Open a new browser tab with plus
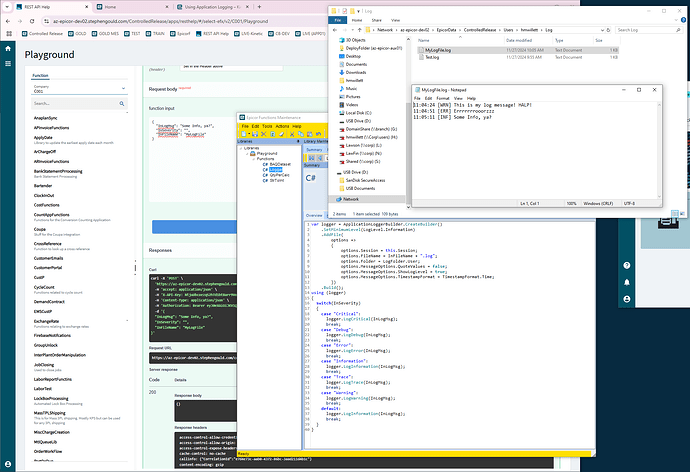This screenshot has height=472, width=690. pos(259,7)
